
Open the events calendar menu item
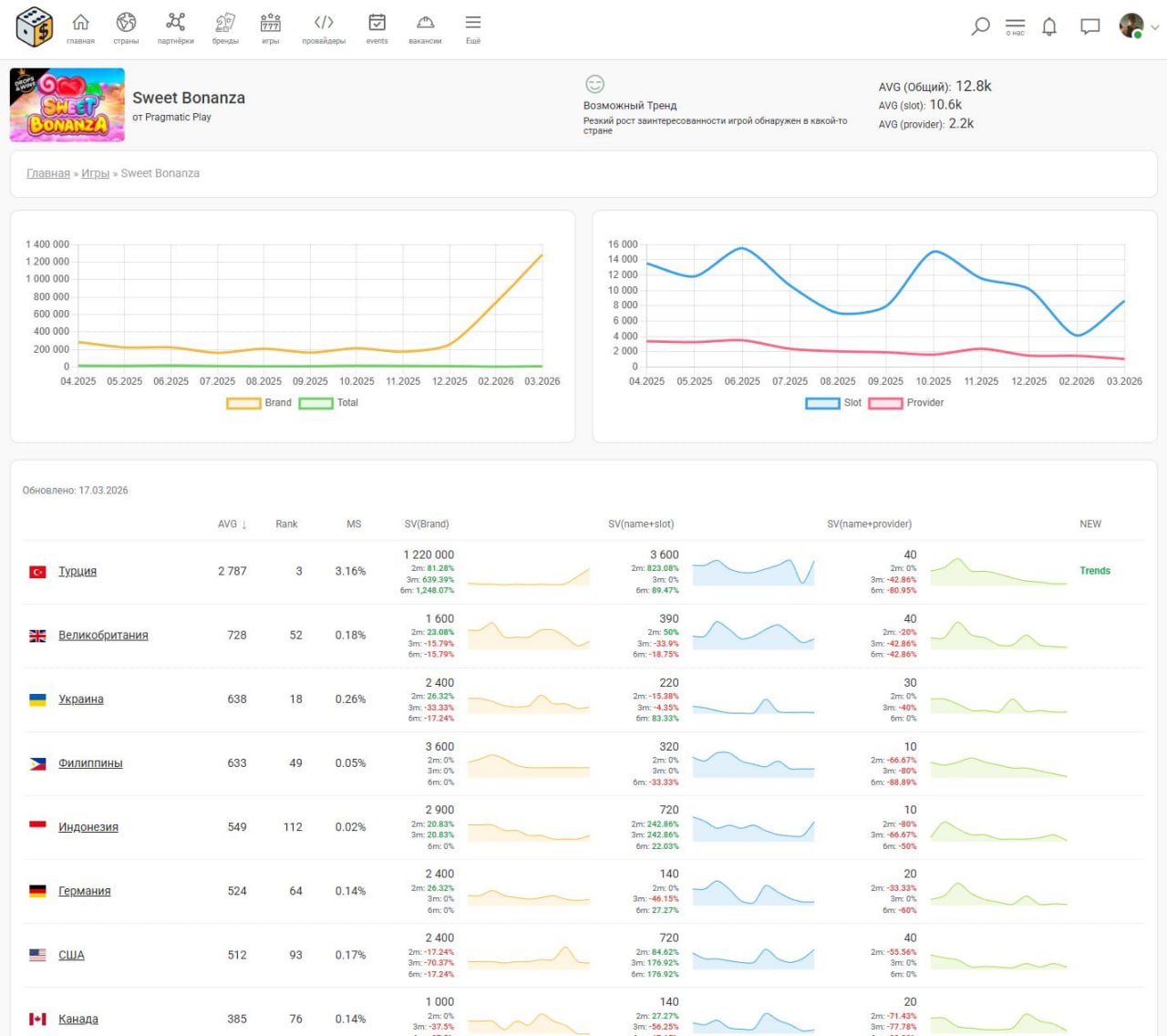tap(377, 27)
